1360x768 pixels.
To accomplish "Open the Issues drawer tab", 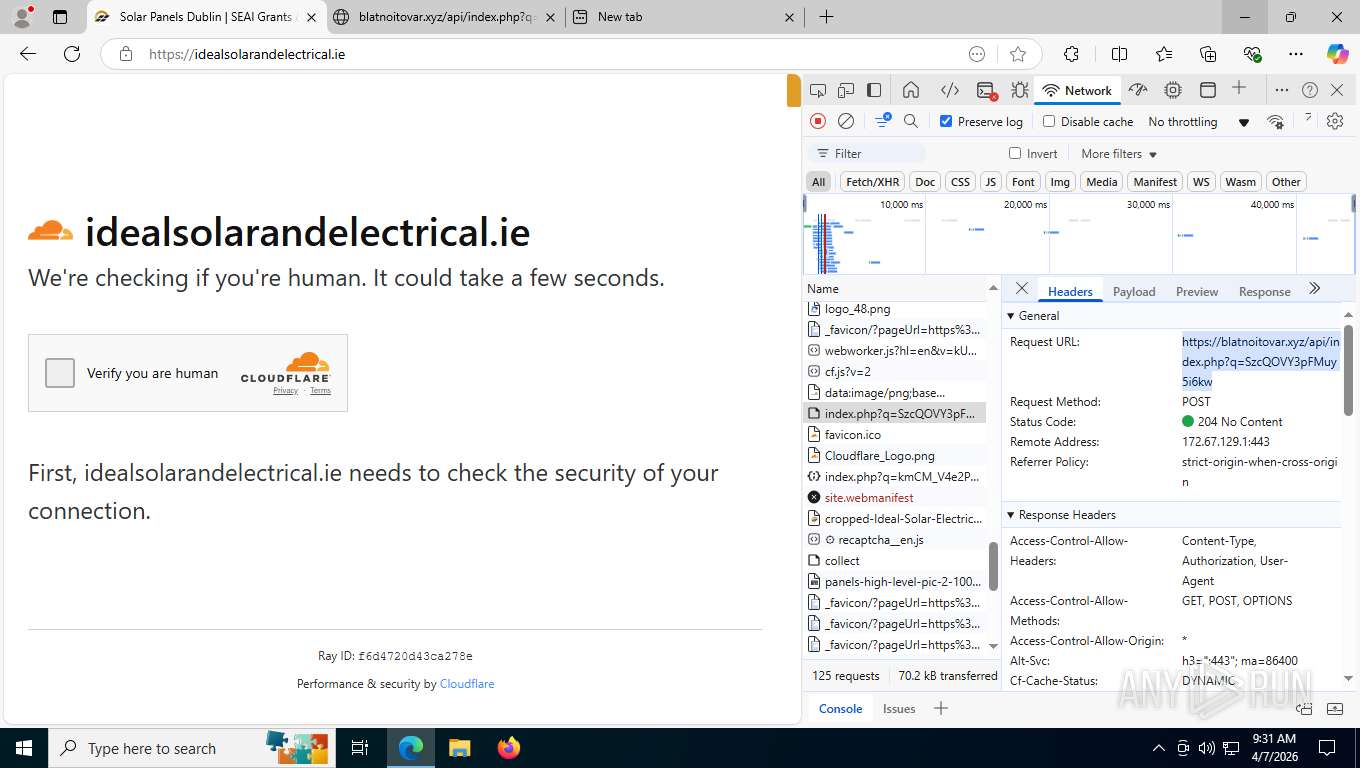I will 899,708.
